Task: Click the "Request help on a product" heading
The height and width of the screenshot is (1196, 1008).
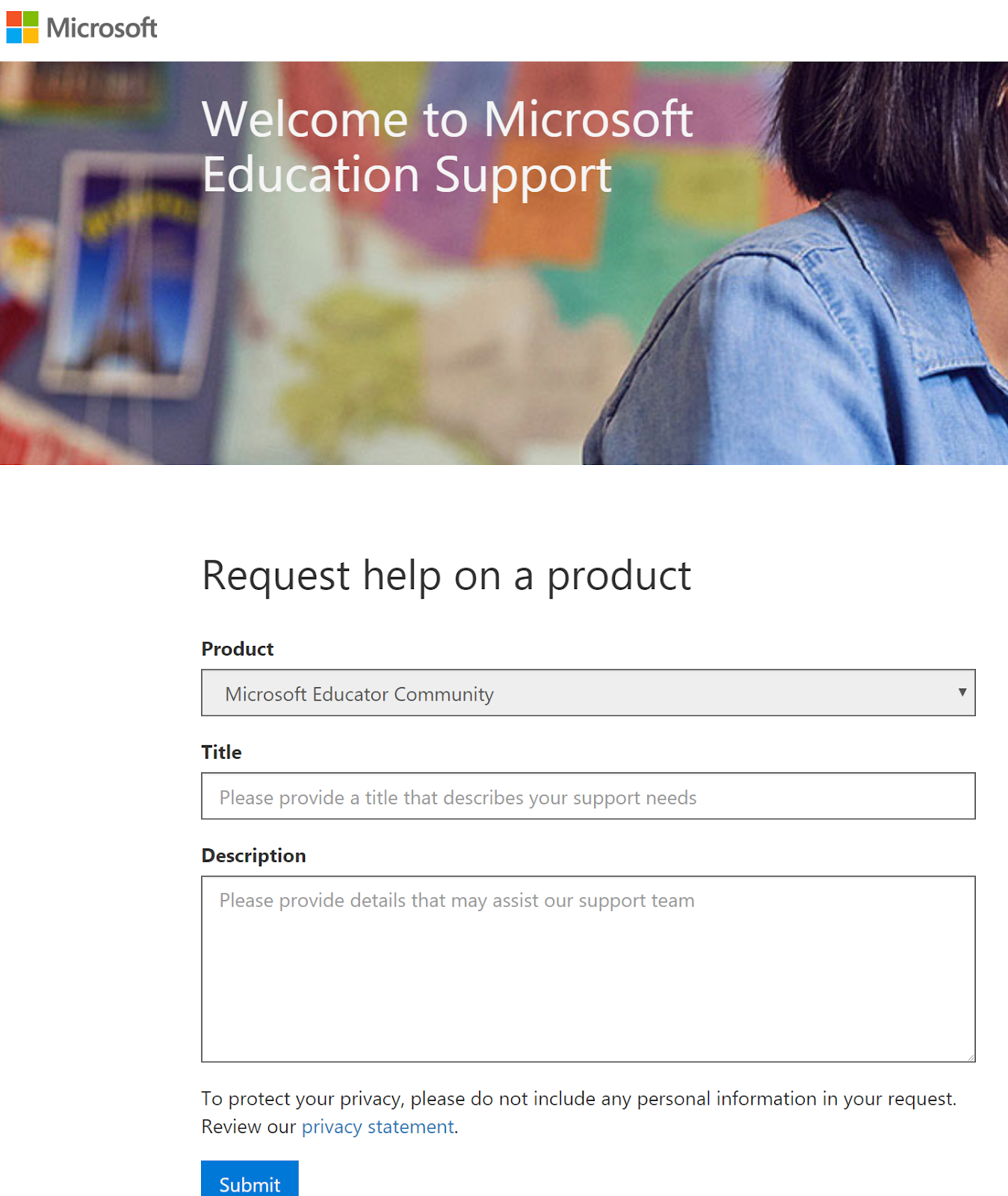Action: (446, 576)
